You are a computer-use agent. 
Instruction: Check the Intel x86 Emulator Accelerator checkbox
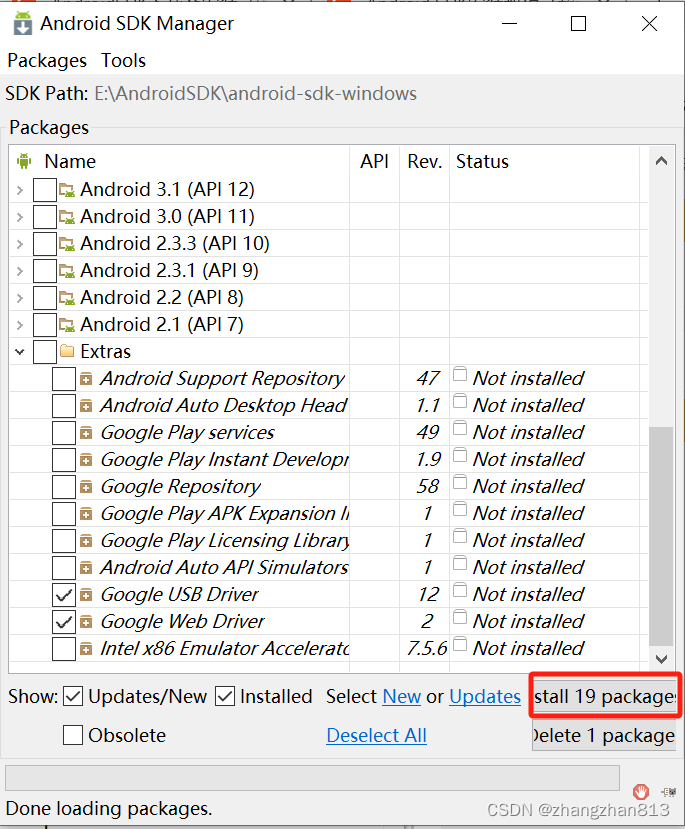(x=64, y=649)
